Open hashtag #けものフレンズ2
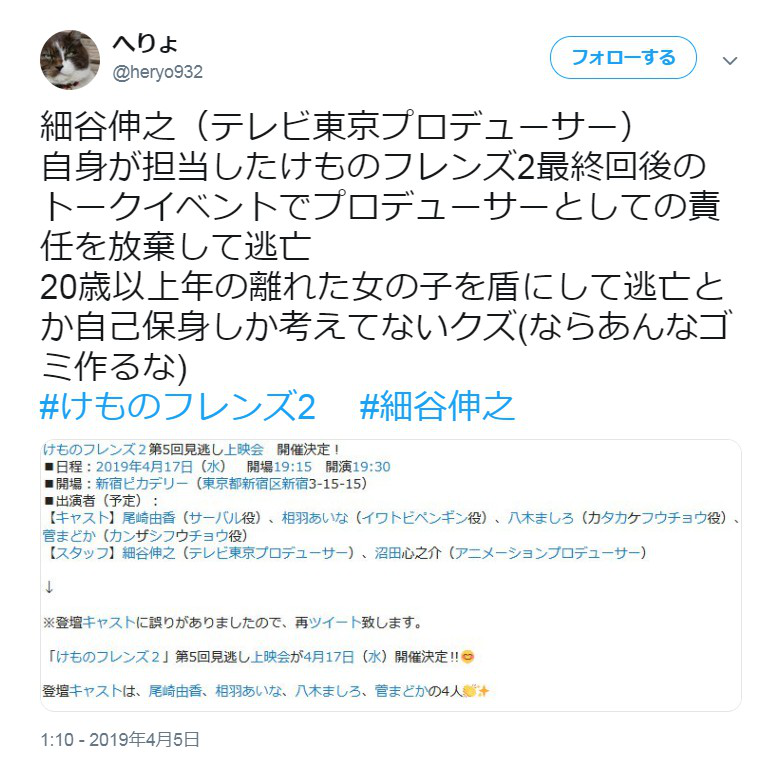This screenshot has width=780, height=764. (178, 406)
